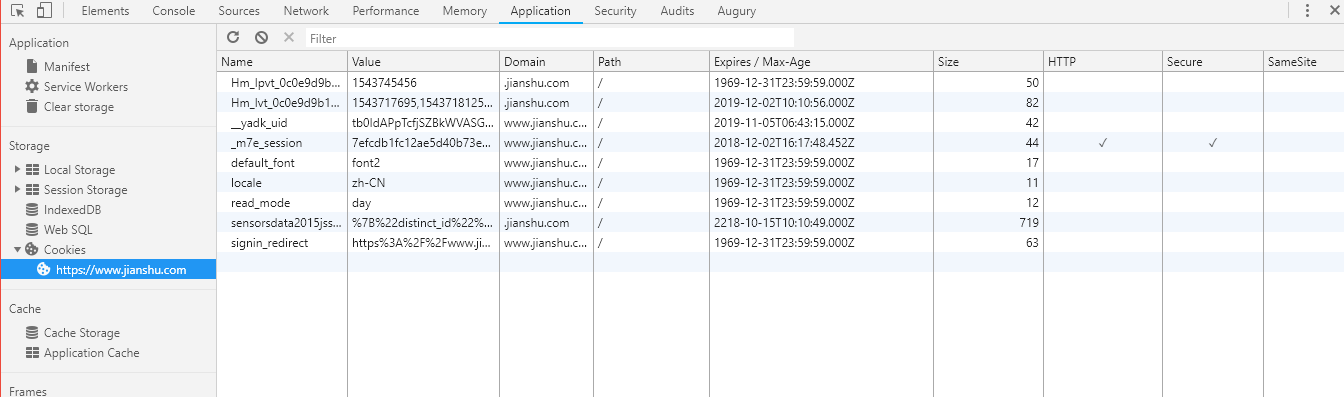Delete selected cookie with the X icon
This screenshot has width=1344, height=397.
(289, 37)
